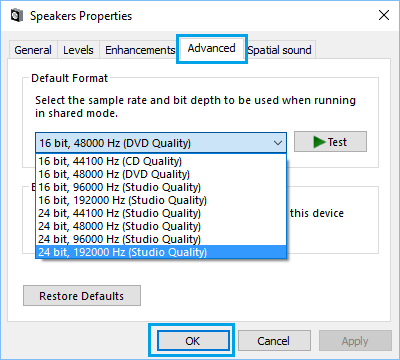Image resolution: width=400 pixels, height=360 pixels.
Task: Click the speaker icon in title bar
Action: 17,16
